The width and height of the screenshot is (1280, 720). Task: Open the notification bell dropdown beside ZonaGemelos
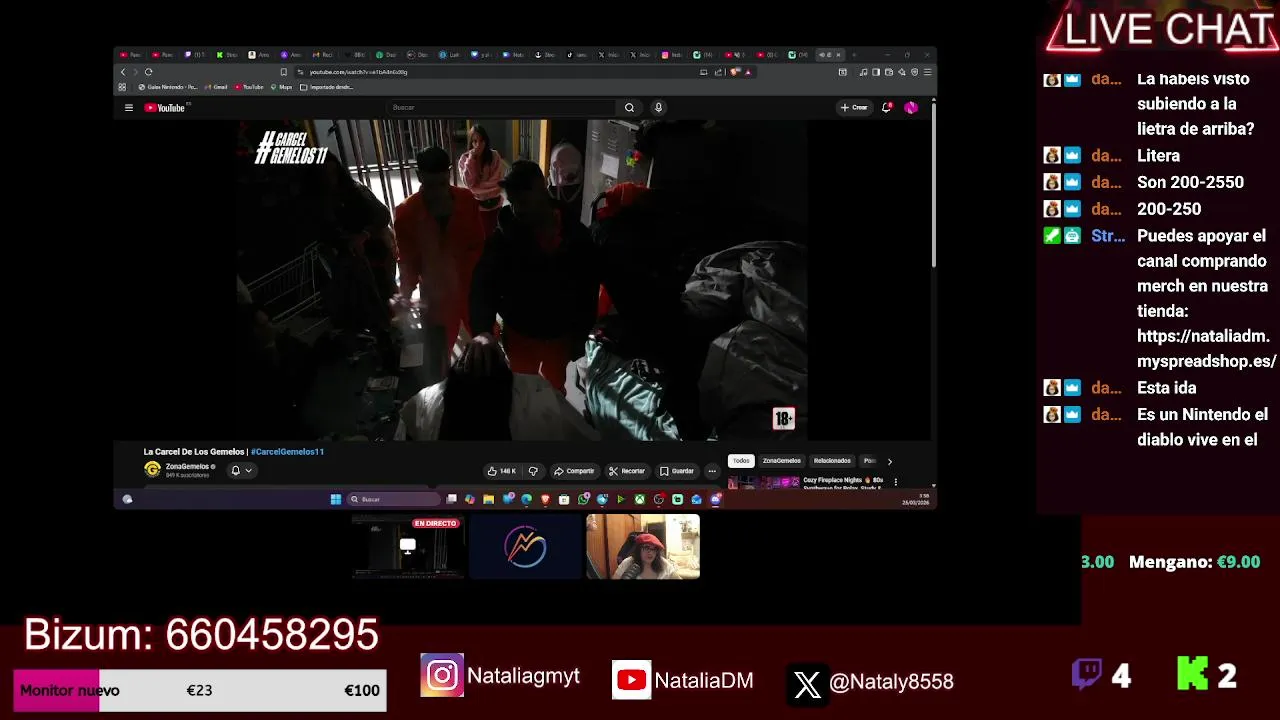click(x=241, y=470)
